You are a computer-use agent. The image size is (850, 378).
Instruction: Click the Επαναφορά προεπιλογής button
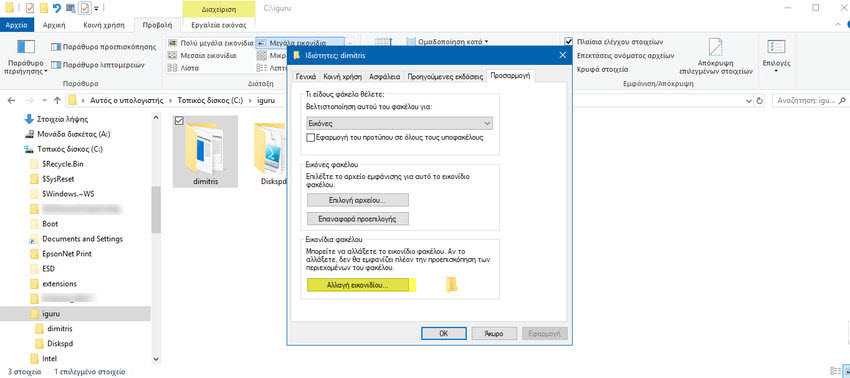click(x=357, y=219)
